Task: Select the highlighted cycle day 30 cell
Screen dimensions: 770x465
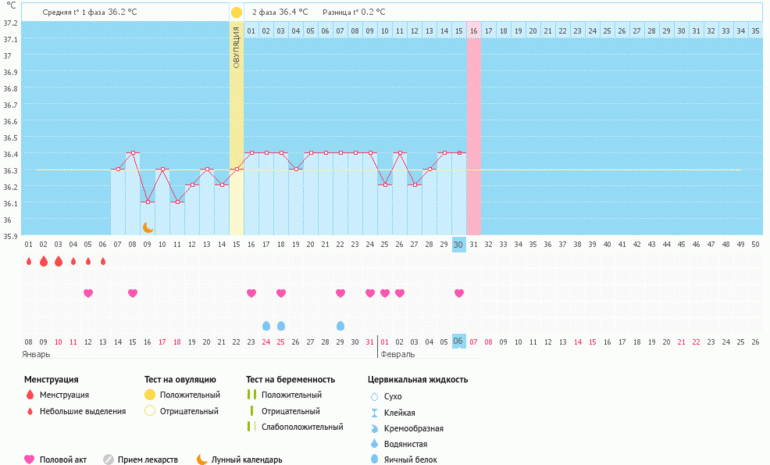Action: point(459,245)
